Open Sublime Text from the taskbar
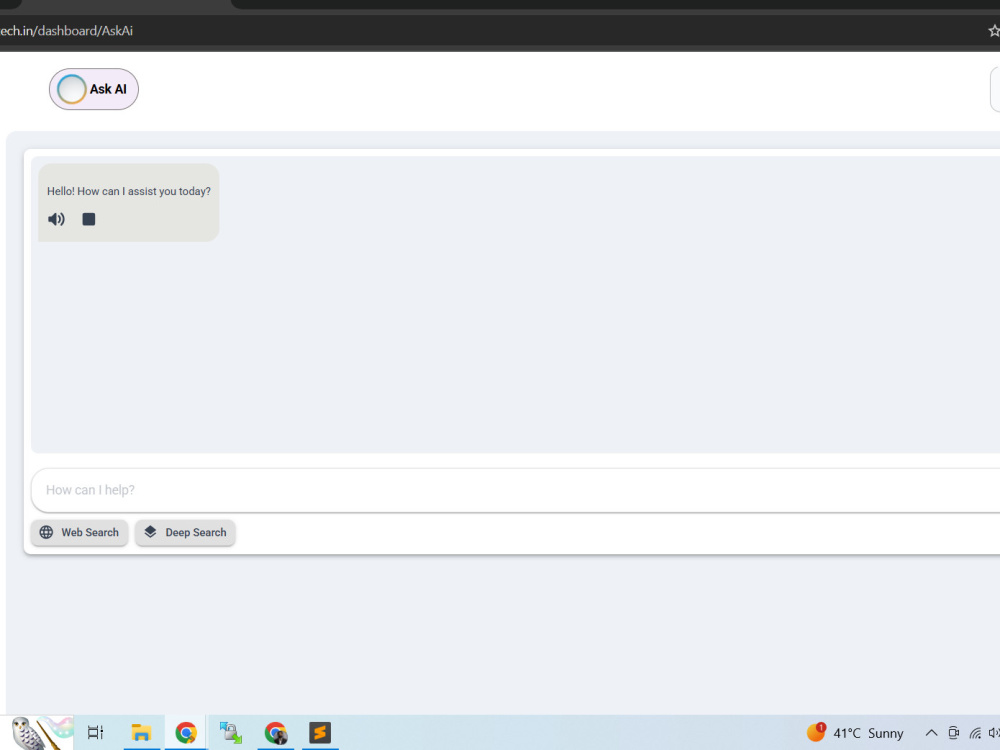This screenshot has width=1000, height=750. pos(320,733)
